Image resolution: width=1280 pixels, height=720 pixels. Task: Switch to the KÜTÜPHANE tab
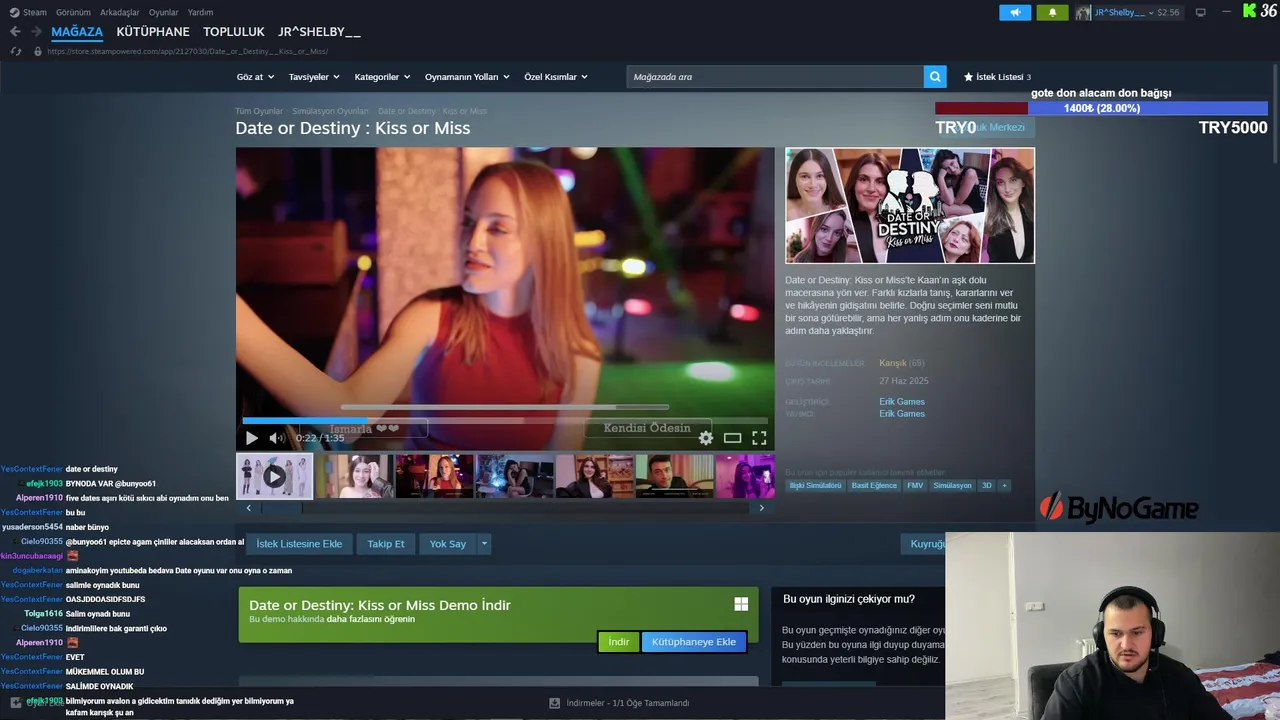[x=153, y=32]
